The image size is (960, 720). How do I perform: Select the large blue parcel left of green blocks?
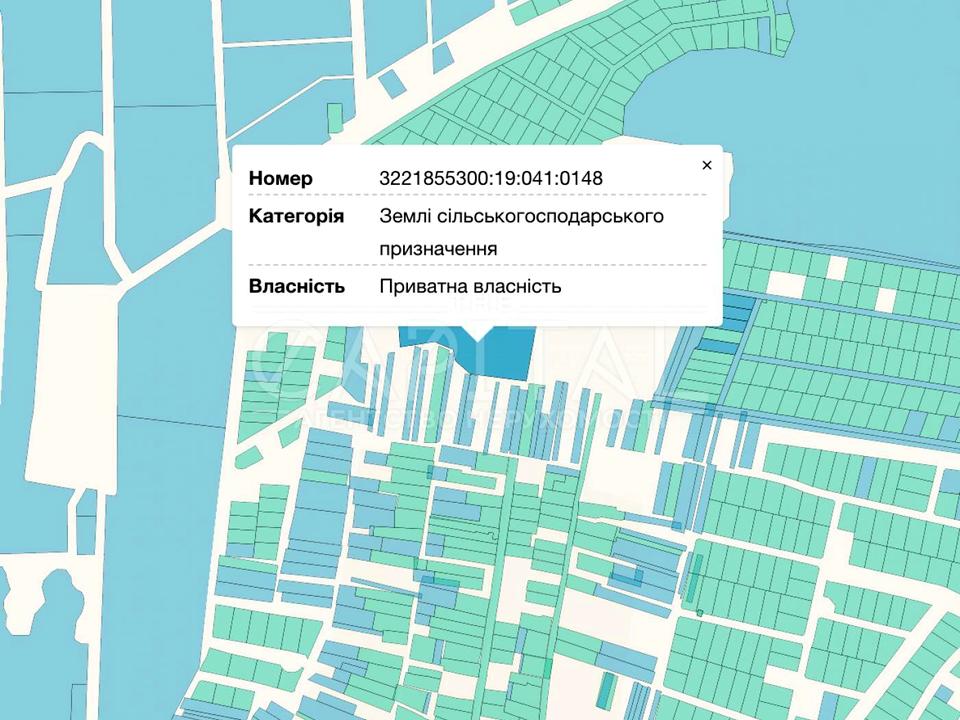point(160,400)
